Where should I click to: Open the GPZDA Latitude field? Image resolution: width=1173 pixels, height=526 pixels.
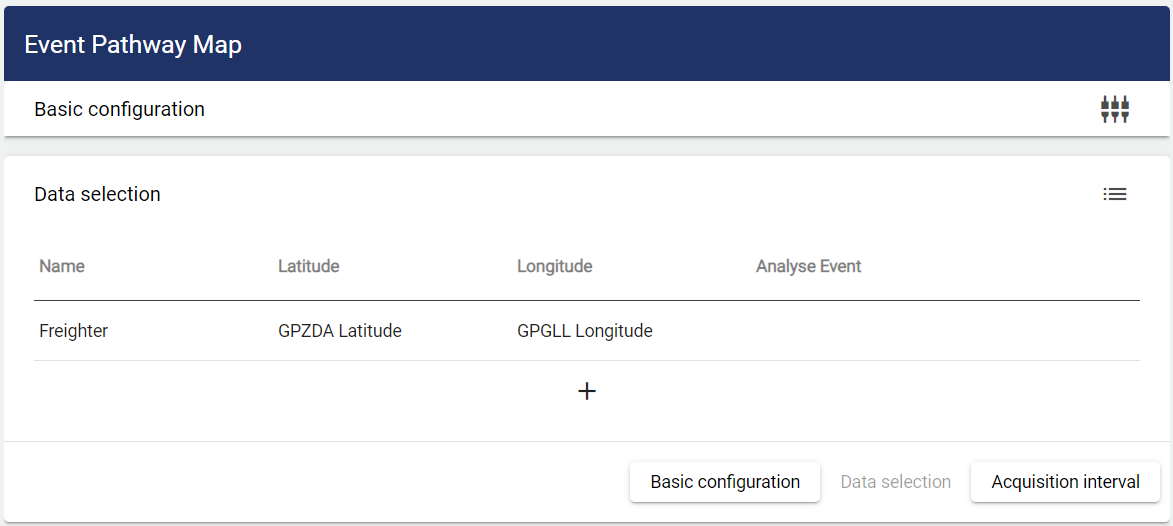[339, 331]
